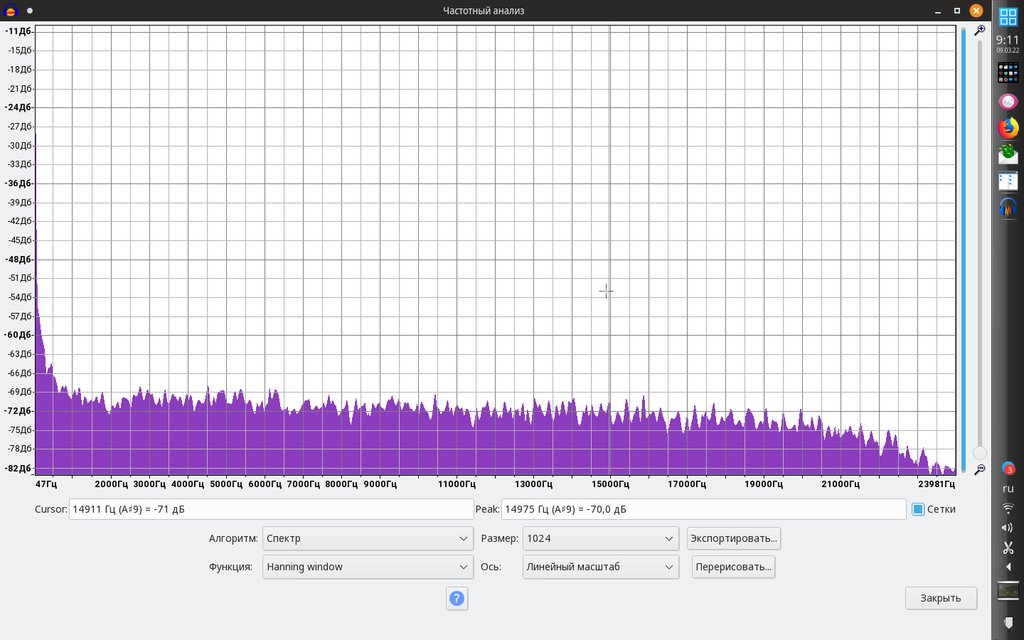Toggle the Сетки grid checkbox

coord(918,509)
